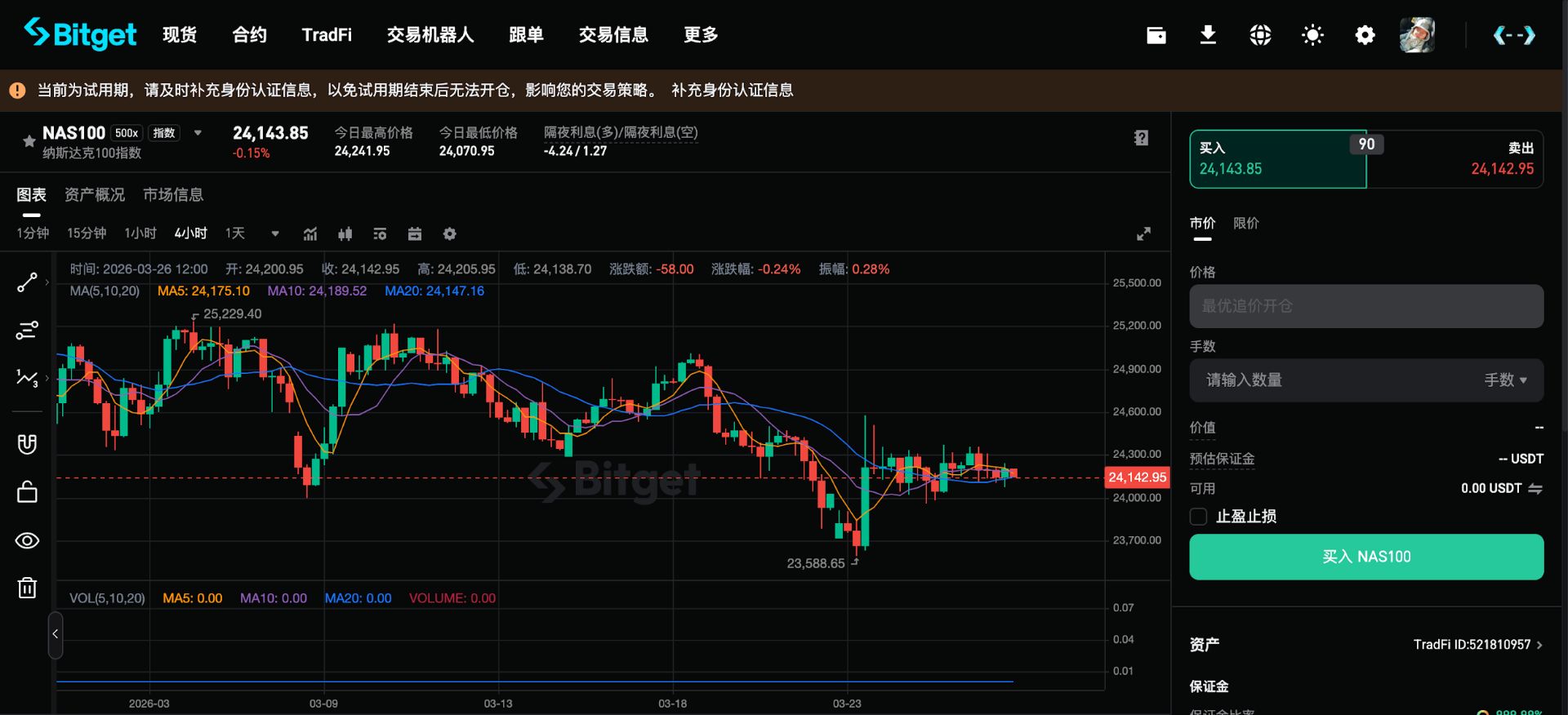Open the chart list settings icon
1568x715 pixels.
[380, 234]
